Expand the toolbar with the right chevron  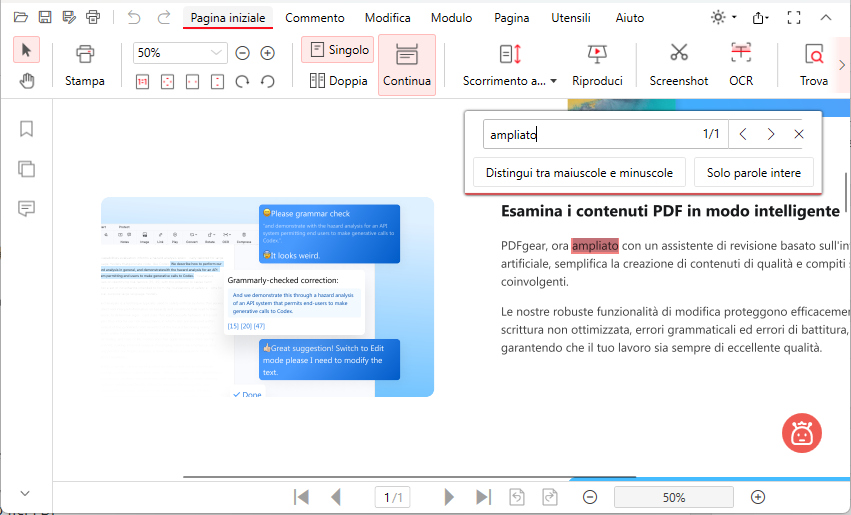pos(842,65)
